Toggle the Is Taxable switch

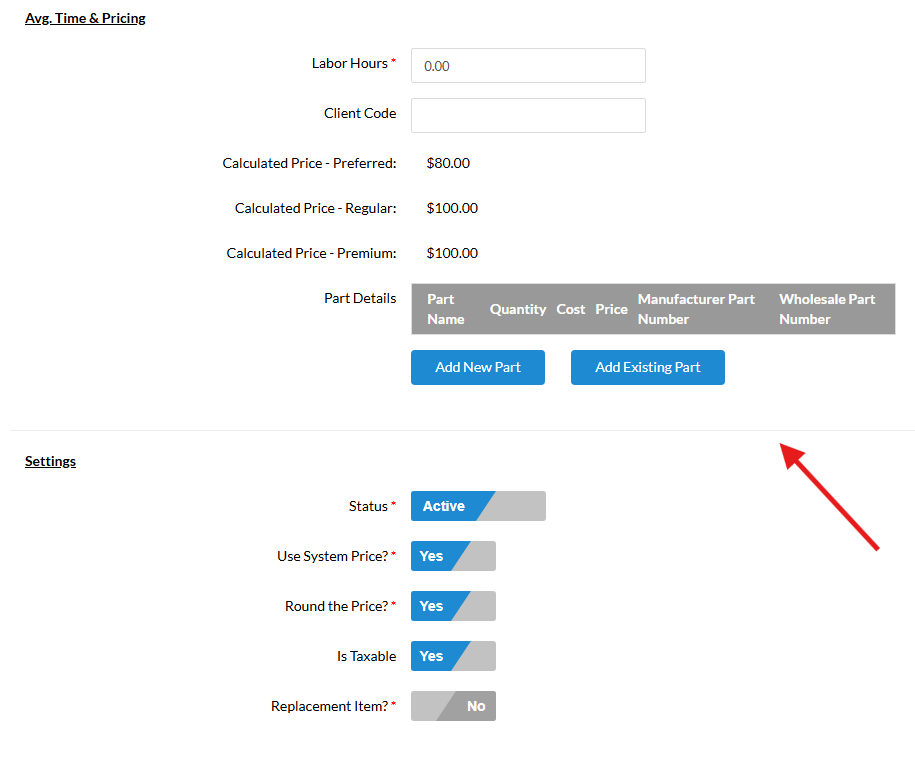[453, 656]
